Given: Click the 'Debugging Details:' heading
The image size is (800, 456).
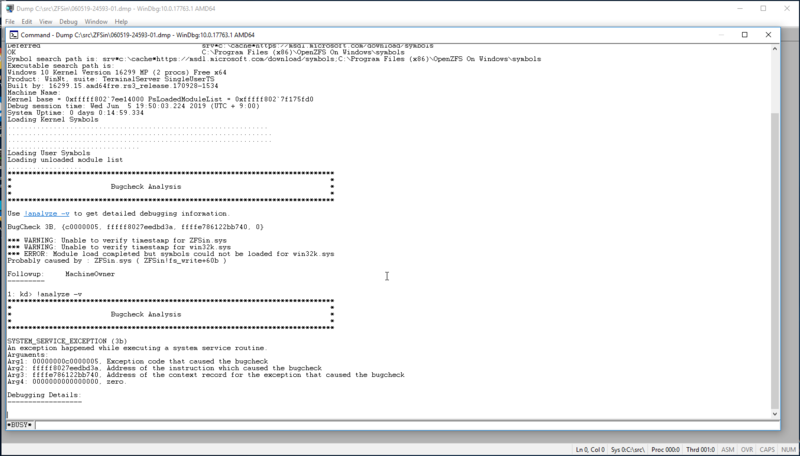Looking at the screenshot, I should [44, 395].
